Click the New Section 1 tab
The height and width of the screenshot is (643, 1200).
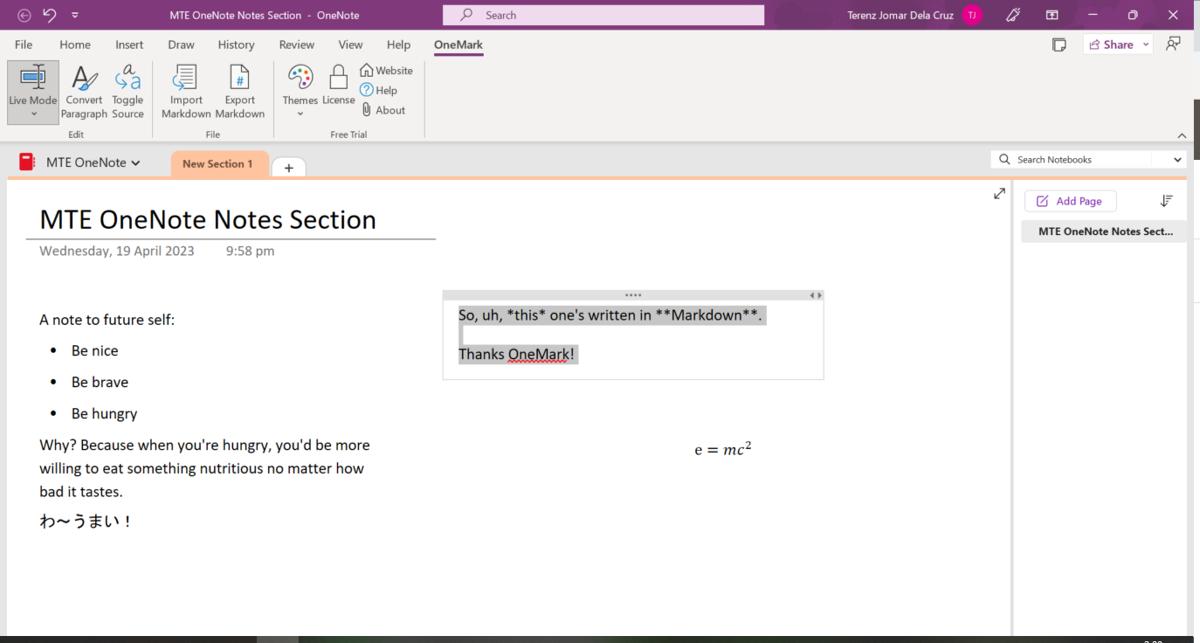[x=218, y=163]
